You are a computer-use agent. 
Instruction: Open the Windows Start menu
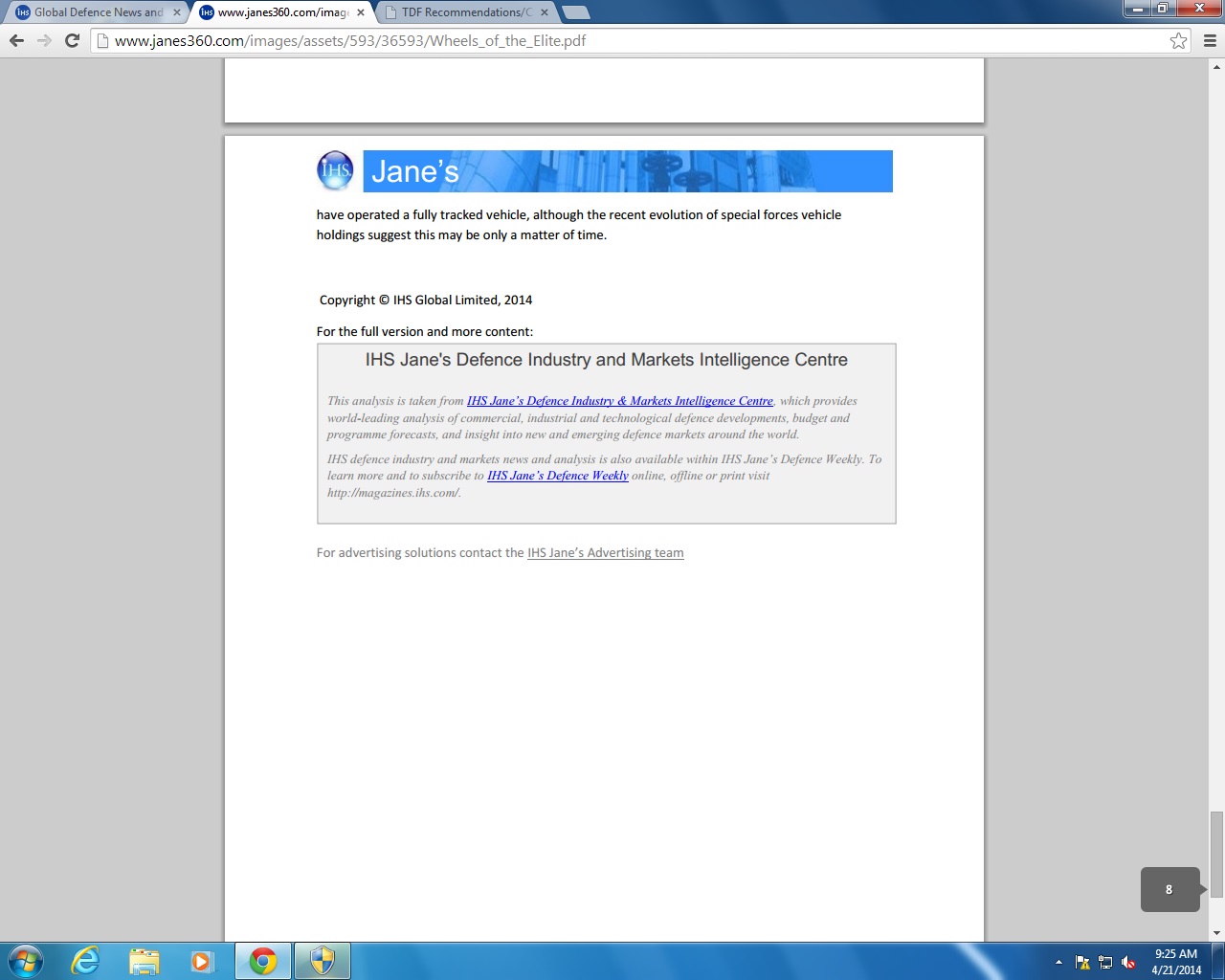26,961
